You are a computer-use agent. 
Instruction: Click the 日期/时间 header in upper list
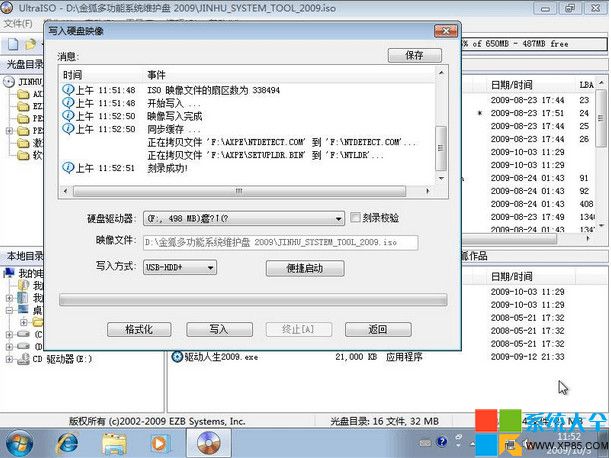(x=512, y=85)
